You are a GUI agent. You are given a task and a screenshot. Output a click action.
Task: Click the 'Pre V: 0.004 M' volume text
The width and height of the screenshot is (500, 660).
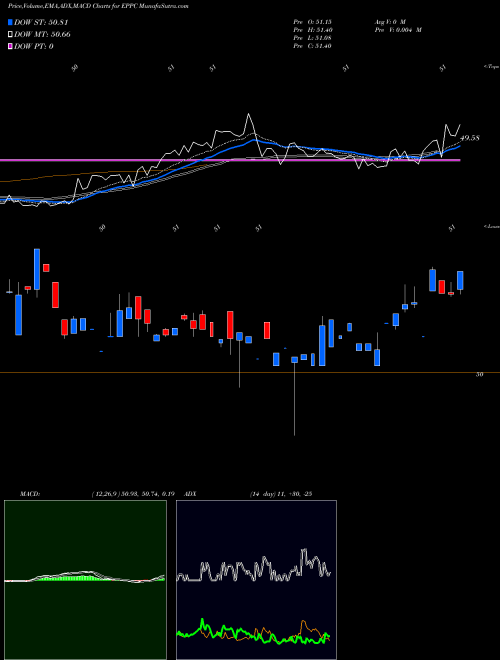tap(398, 30)
